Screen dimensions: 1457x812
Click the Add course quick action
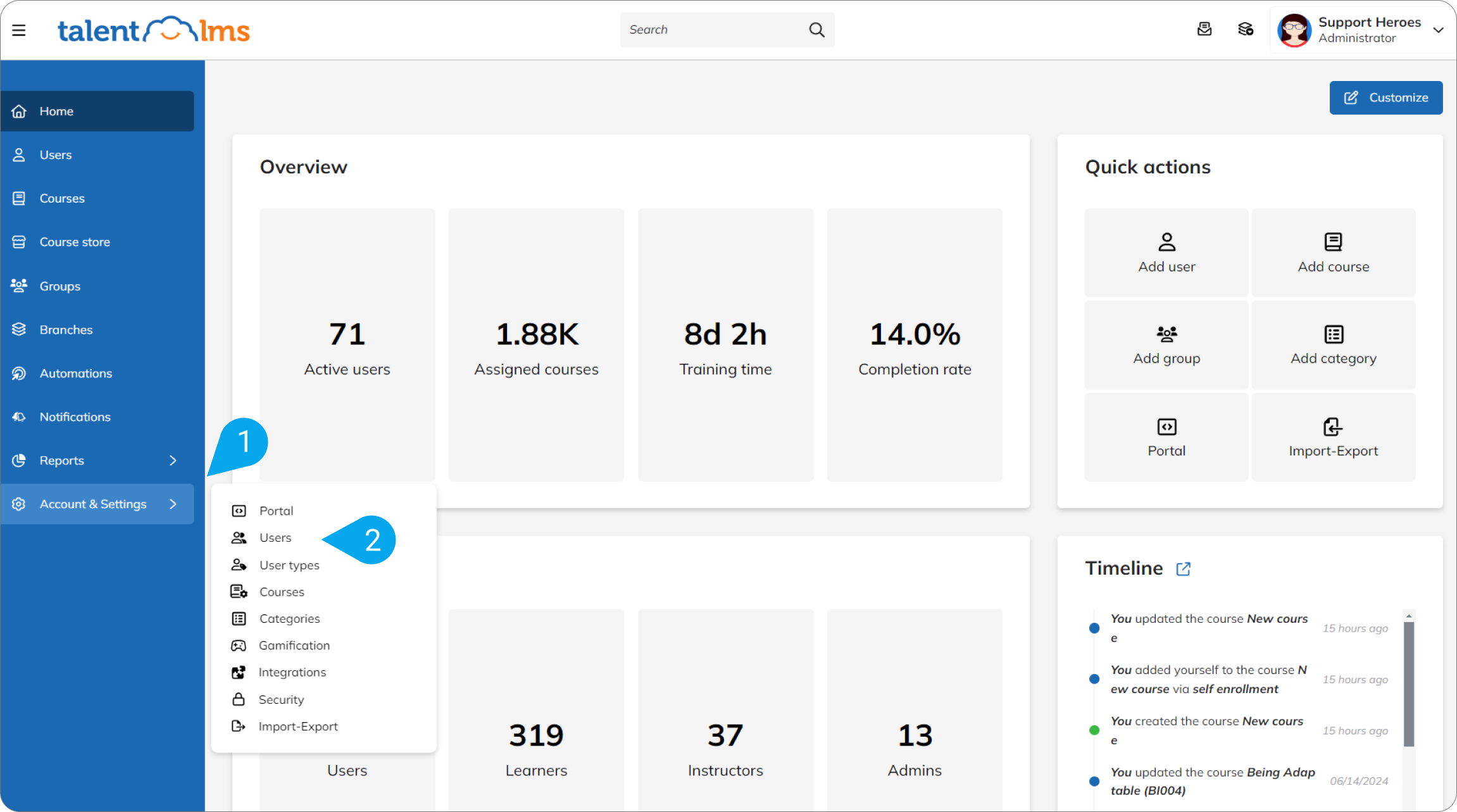click(x=1334, y=253)
